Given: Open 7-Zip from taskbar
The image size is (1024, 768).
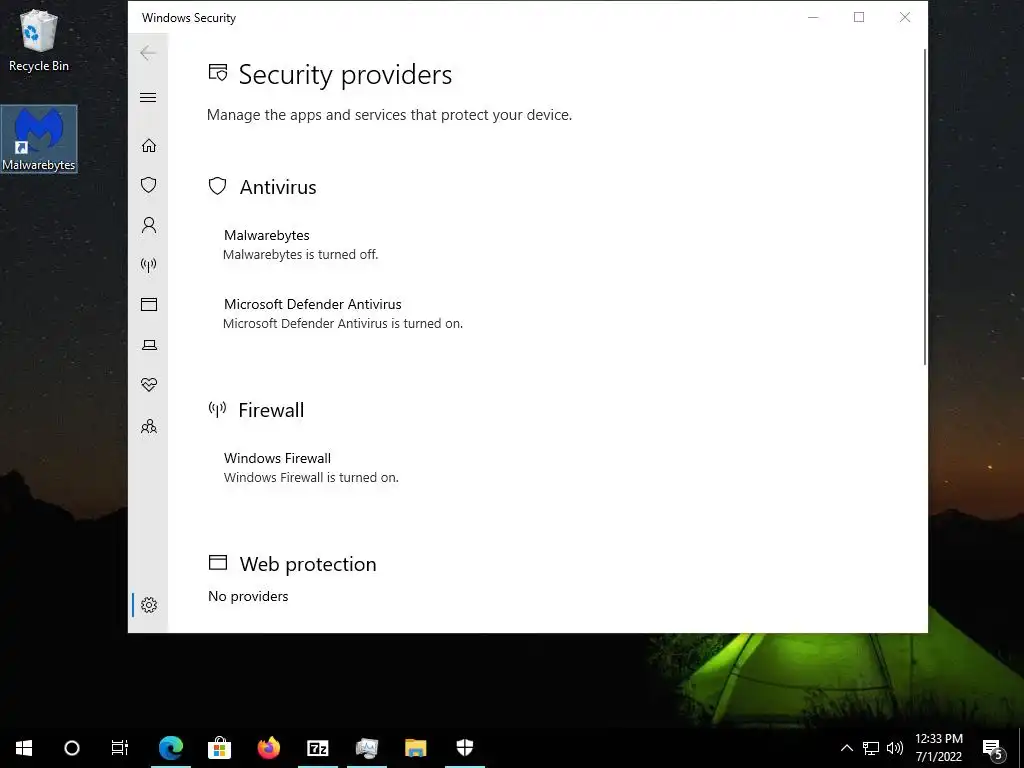Looking at the screenshot, I should tap(317, 748).
